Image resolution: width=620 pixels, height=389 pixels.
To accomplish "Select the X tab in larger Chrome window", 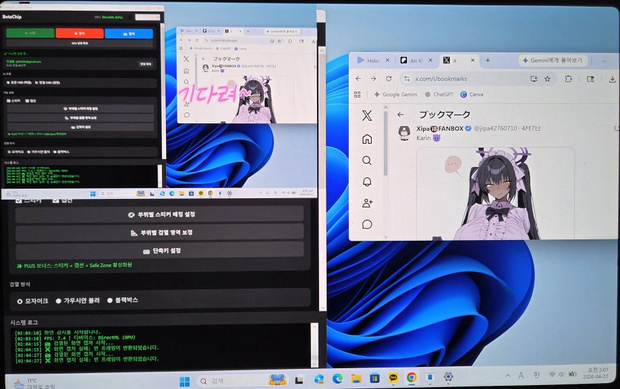I will coord(454,60).
